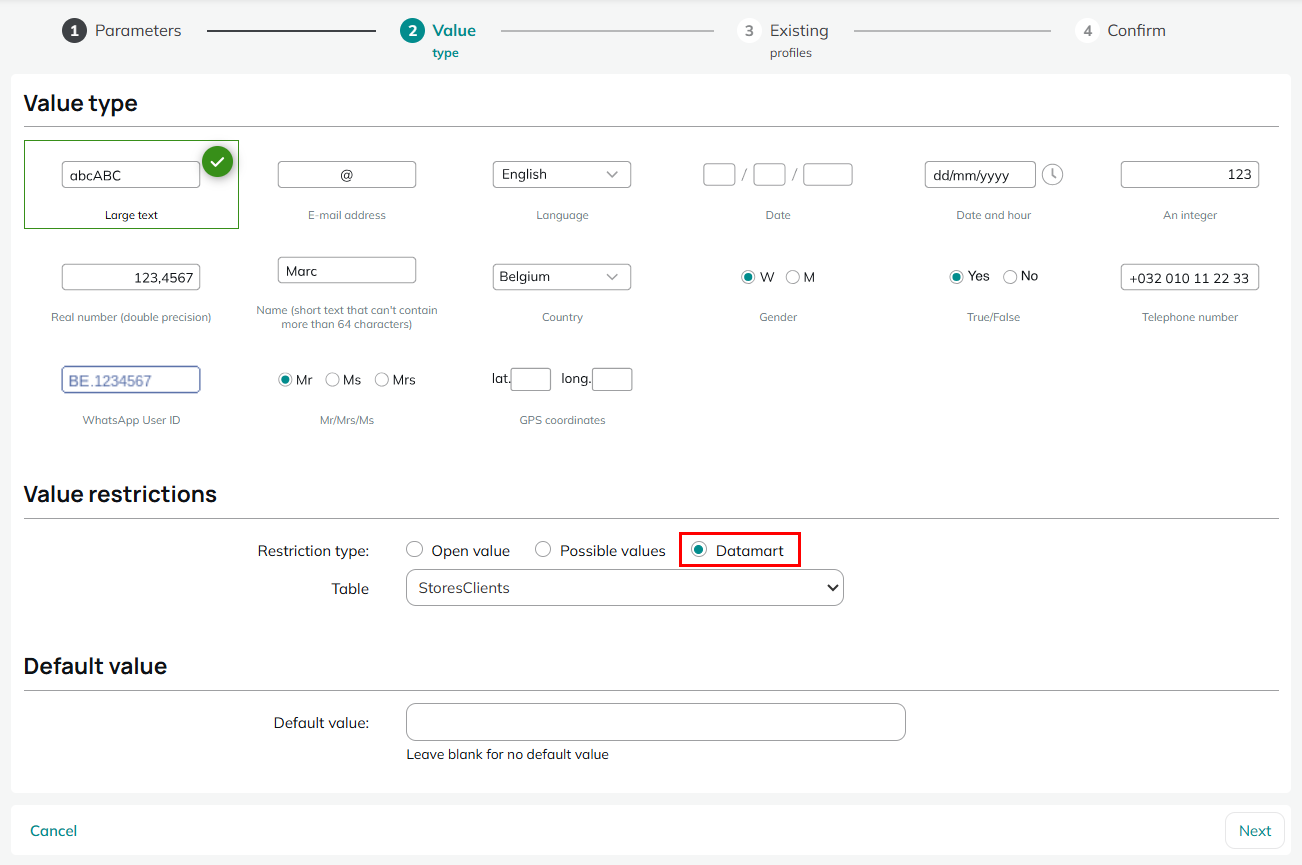
Task: Click the clock icon beside dd/mm/yyyy
Action: coord(1052,174)
